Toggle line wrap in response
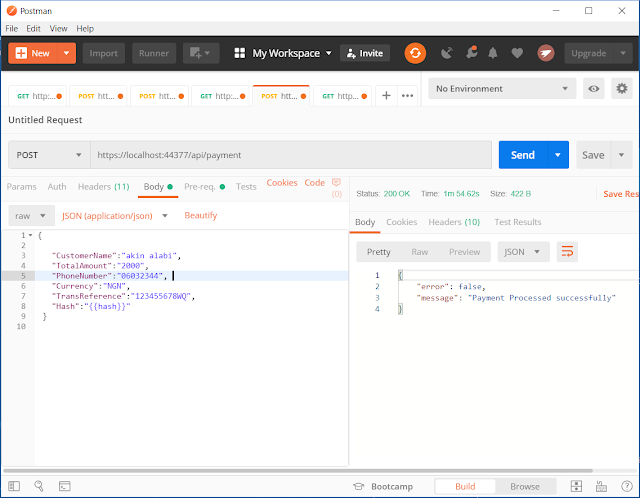 567,252
